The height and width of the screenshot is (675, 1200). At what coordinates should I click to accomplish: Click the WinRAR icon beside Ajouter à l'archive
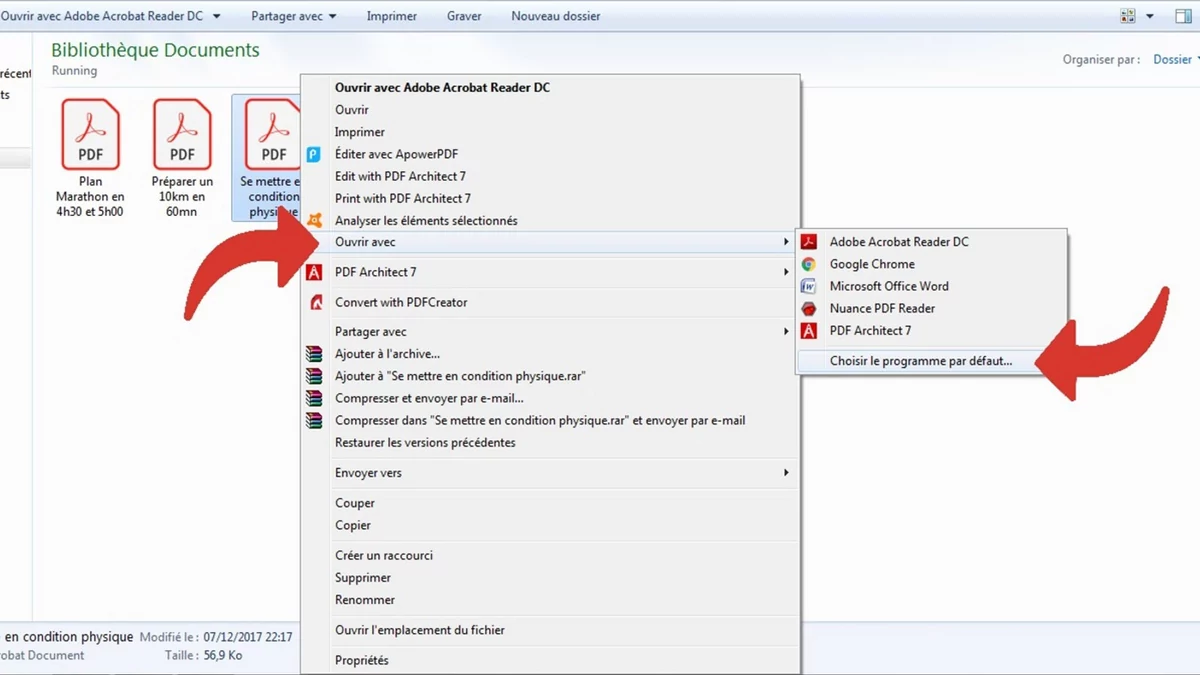[314, 353]
